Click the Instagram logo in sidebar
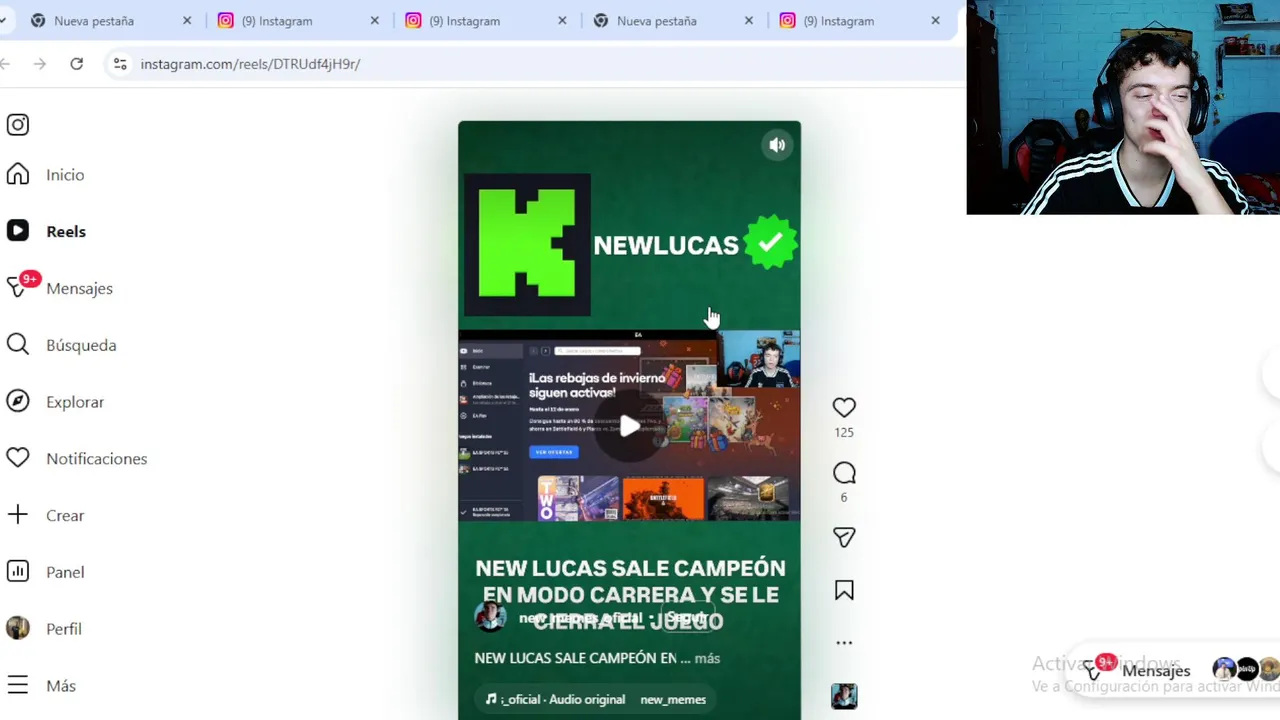 18,125
